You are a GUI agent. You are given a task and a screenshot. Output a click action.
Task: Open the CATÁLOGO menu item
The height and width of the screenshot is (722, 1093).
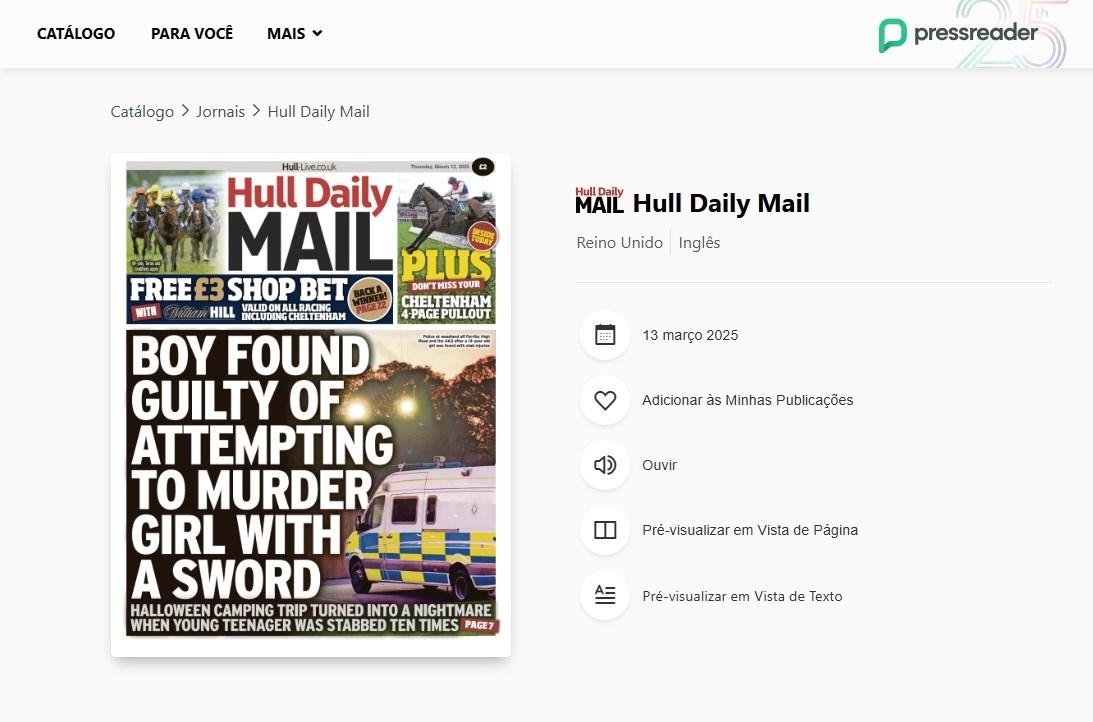pos(76,33)
